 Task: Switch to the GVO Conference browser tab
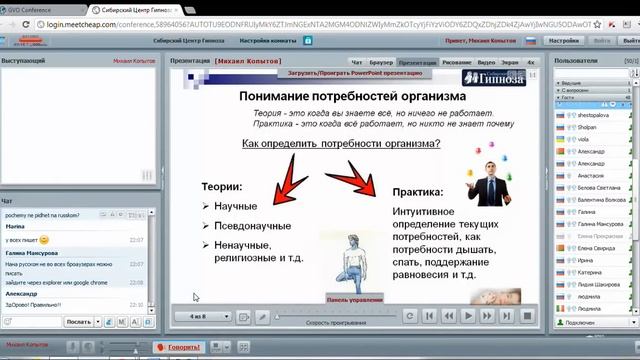[42, 10]
